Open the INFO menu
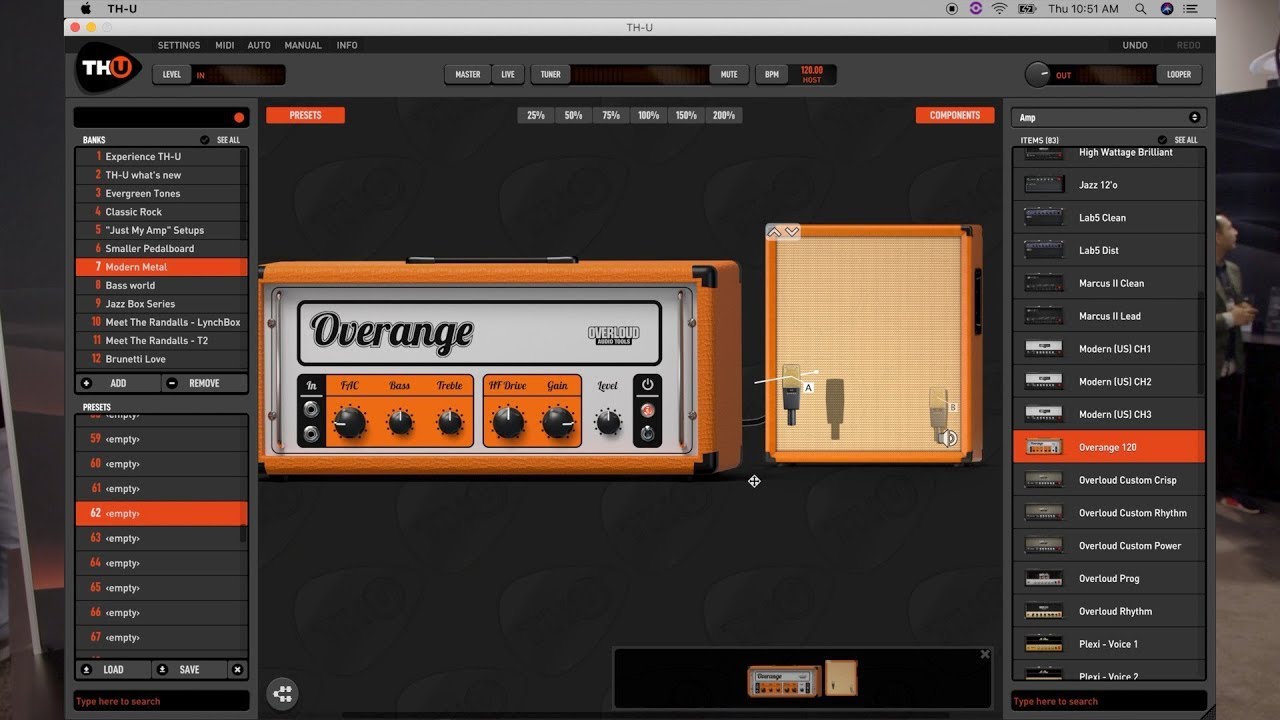The height and width of the screenshot is (720, 1280). click(347, 45)
